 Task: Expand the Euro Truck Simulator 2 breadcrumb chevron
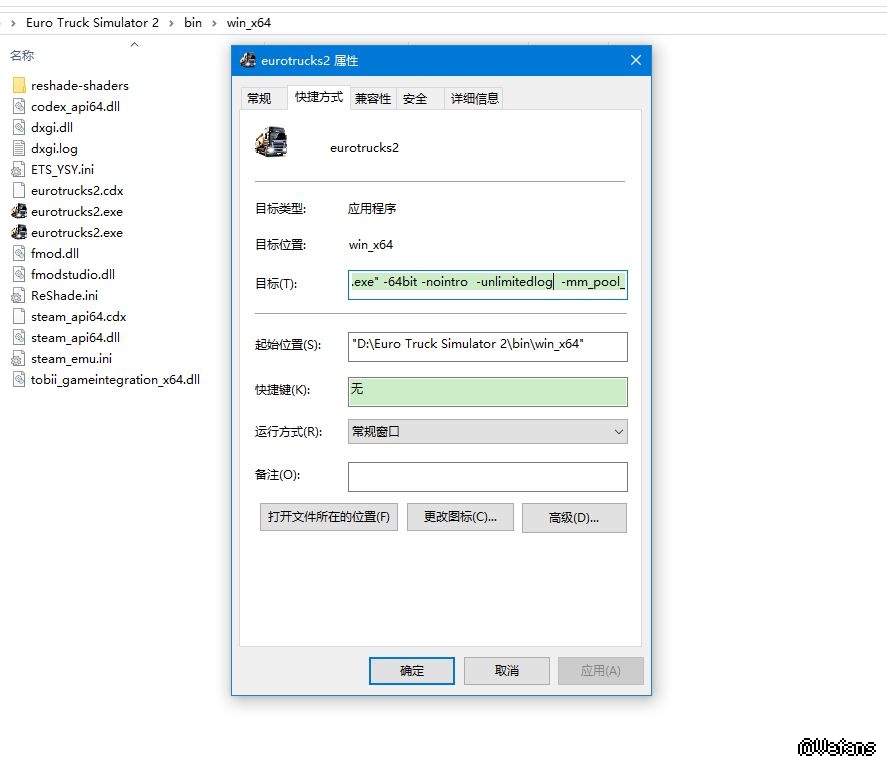click(171, 23)
